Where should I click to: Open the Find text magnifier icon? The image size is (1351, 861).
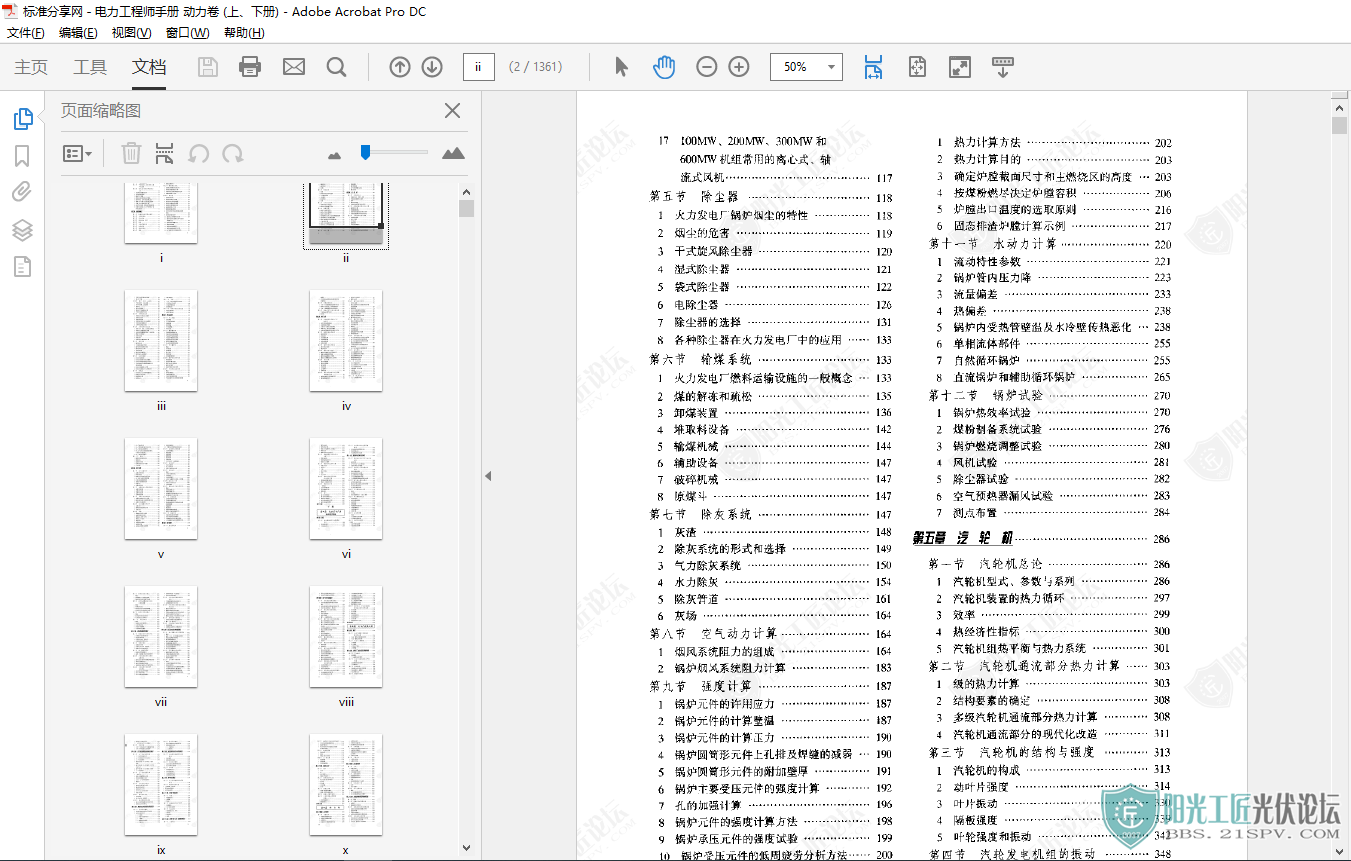point(336,67)
